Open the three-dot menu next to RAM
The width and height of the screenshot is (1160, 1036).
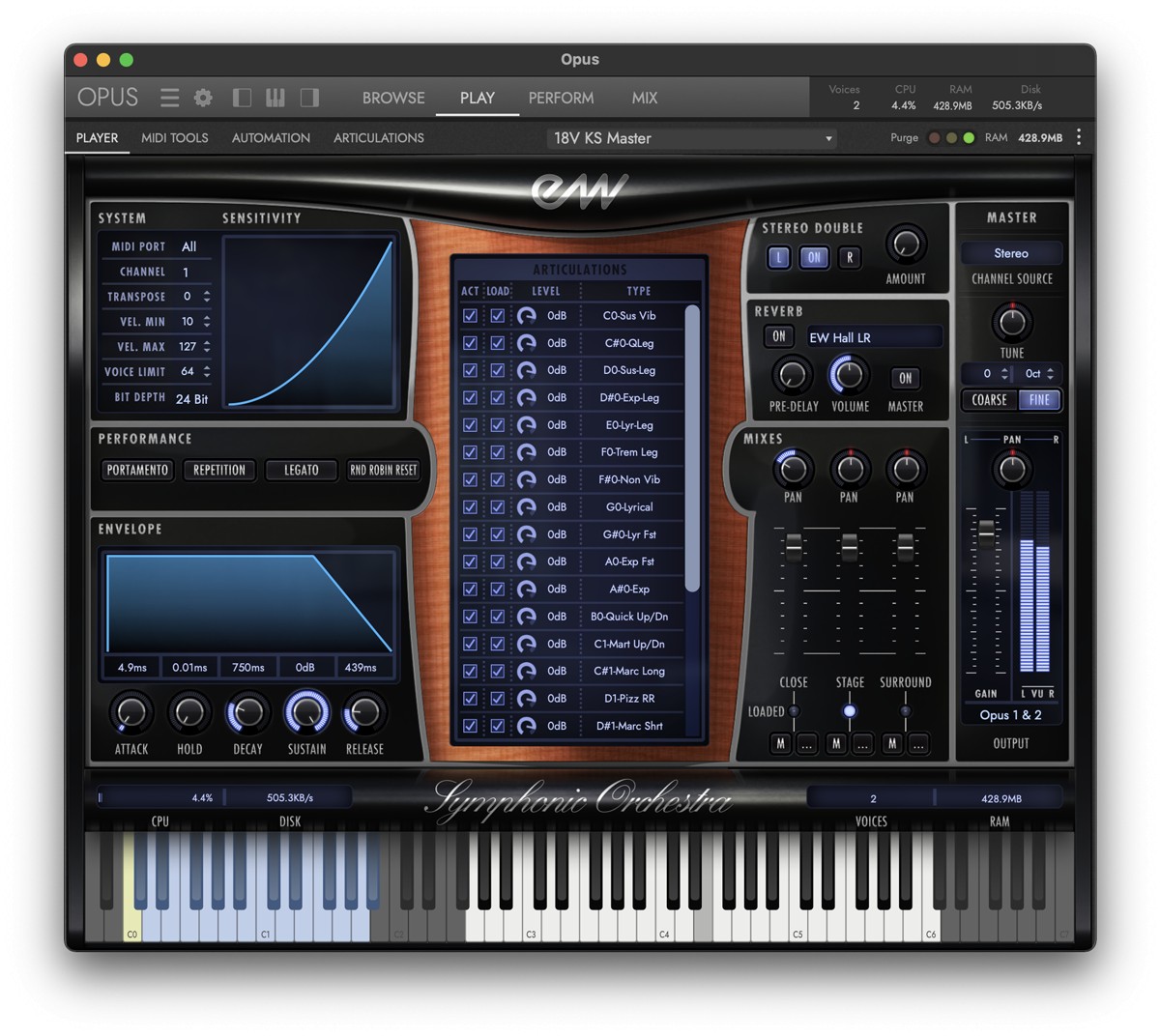(x=1079, y=137)
